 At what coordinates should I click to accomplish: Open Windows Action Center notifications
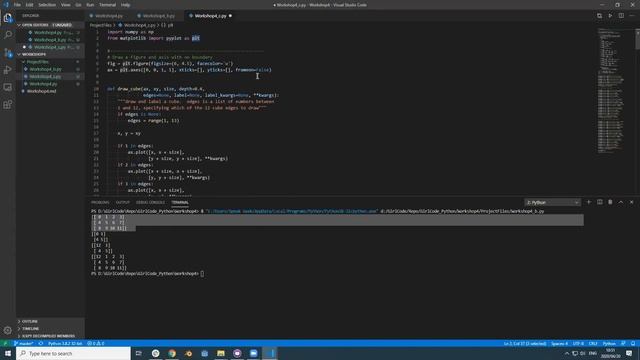coord(629,353)
